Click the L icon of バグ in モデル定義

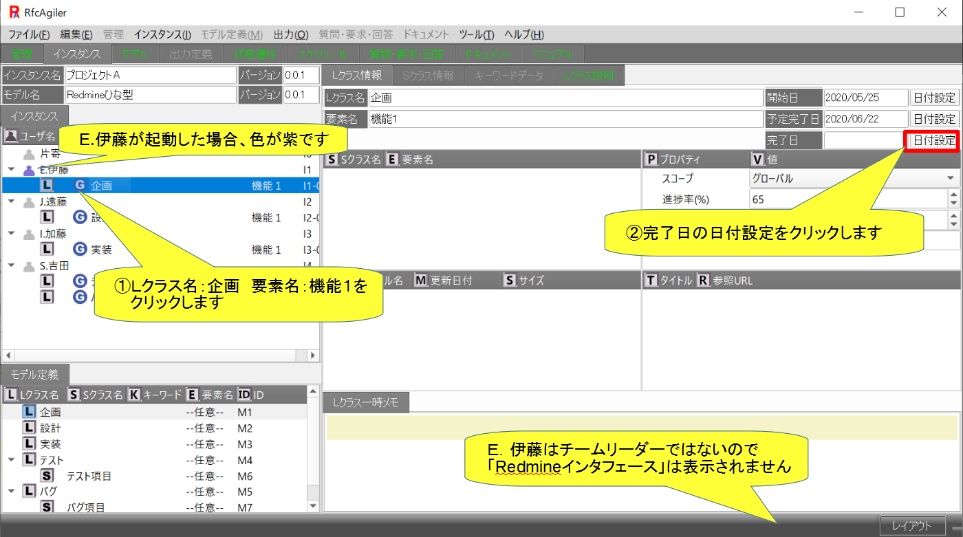pyautogui.click(x=29, y=491)
